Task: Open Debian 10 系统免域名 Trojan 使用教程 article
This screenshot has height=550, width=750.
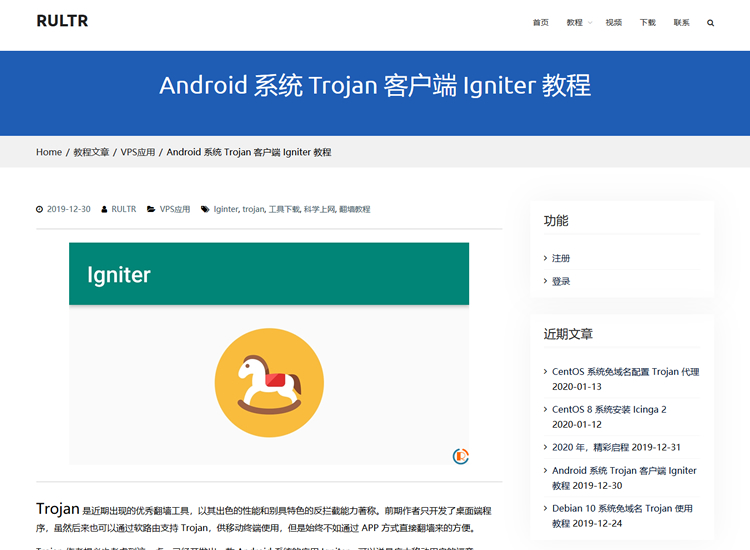Action: point(622,516)
